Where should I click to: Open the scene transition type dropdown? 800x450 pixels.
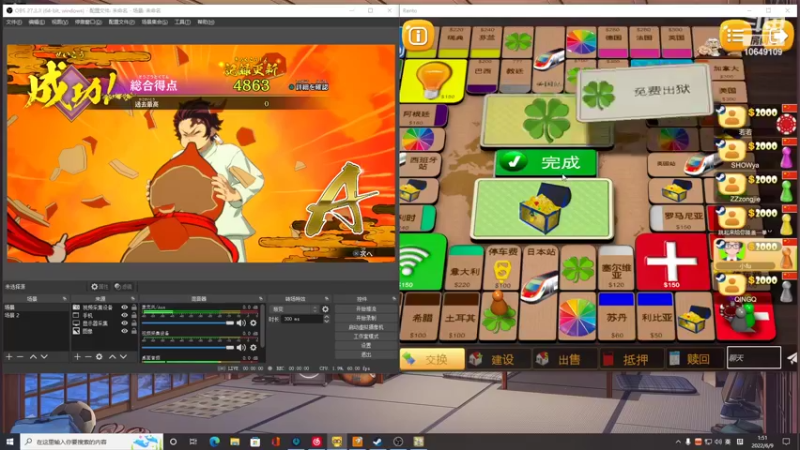[294, 309]
